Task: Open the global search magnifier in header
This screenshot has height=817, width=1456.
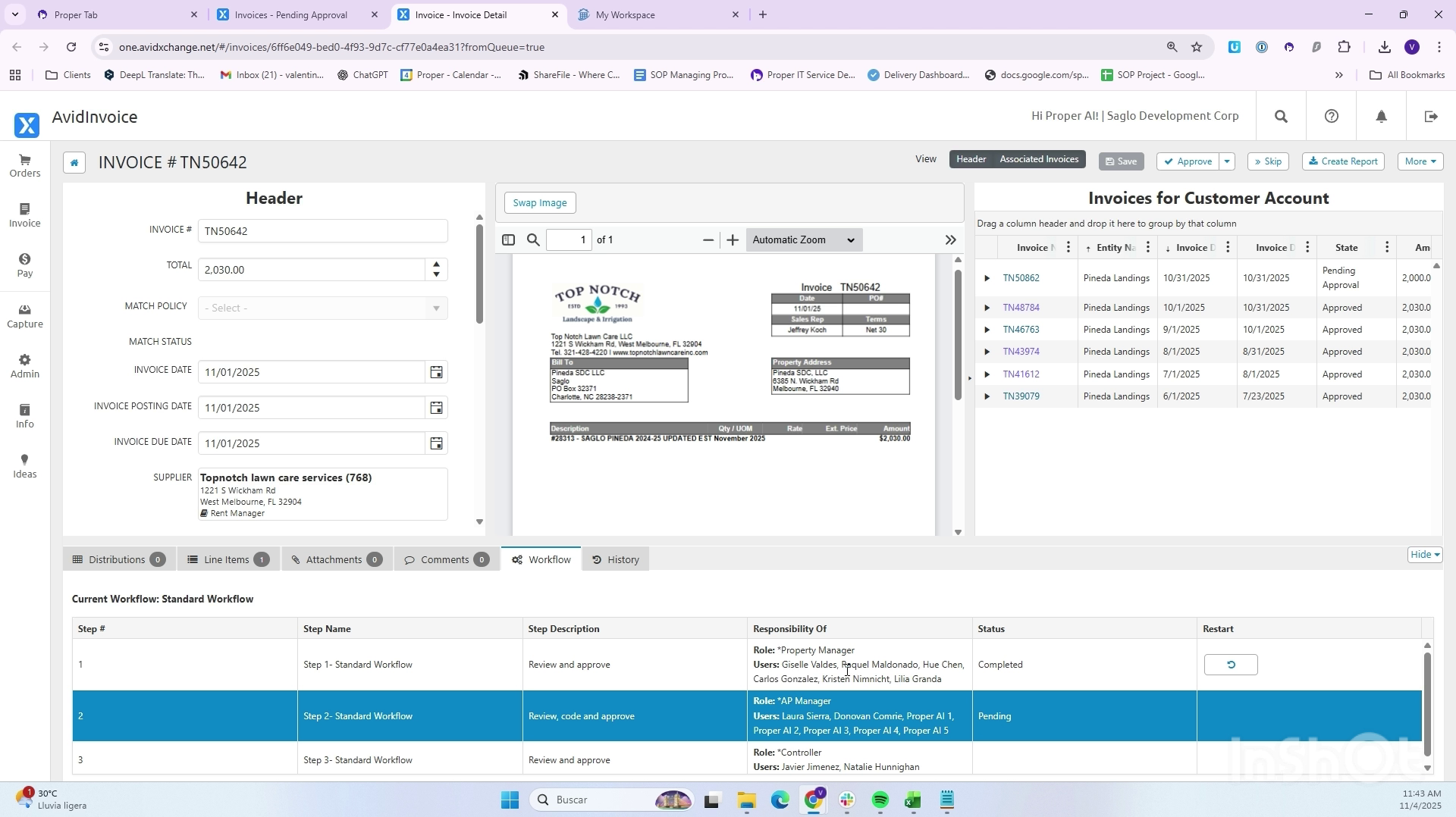Action: 1281,117
